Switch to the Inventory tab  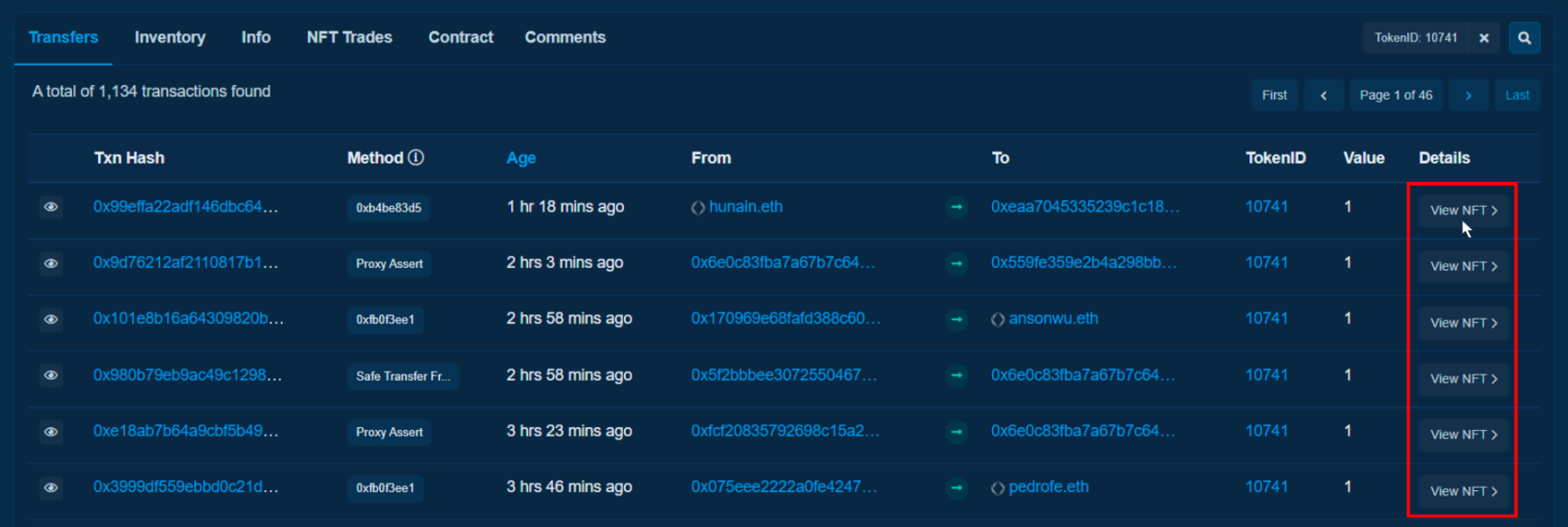pyautogui.click(x=170, y=38)
